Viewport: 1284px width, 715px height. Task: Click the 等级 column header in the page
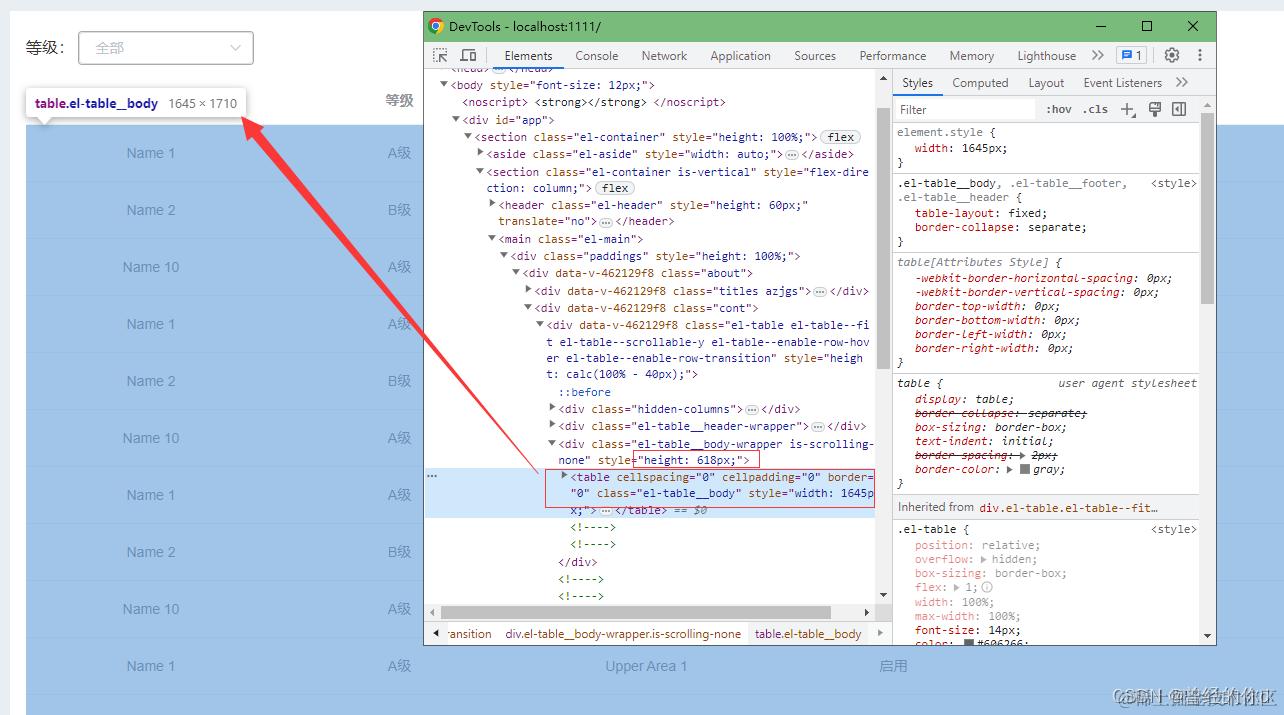tap(400, 100)
